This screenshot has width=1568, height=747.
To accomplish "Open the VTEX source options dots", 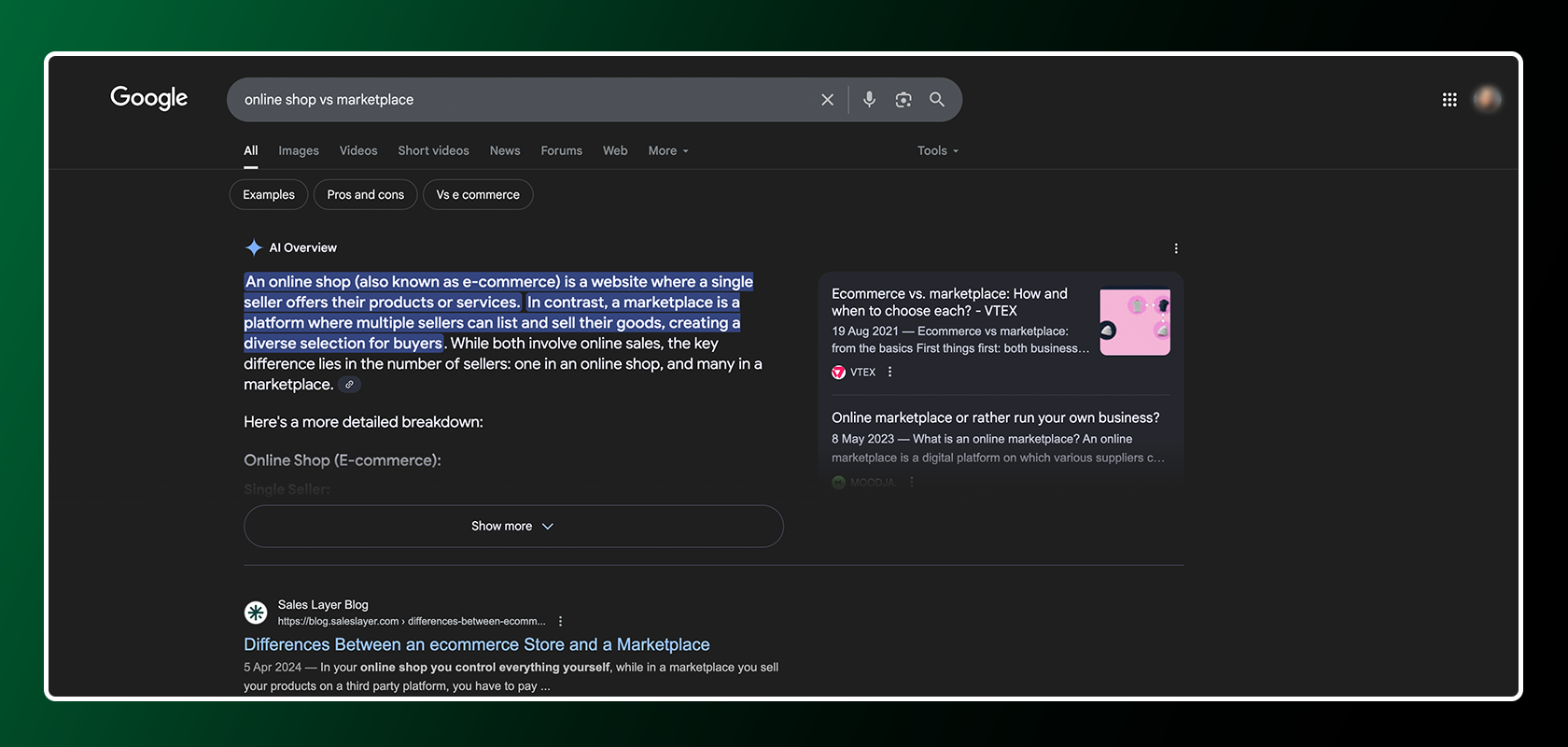I will point(890,372).
